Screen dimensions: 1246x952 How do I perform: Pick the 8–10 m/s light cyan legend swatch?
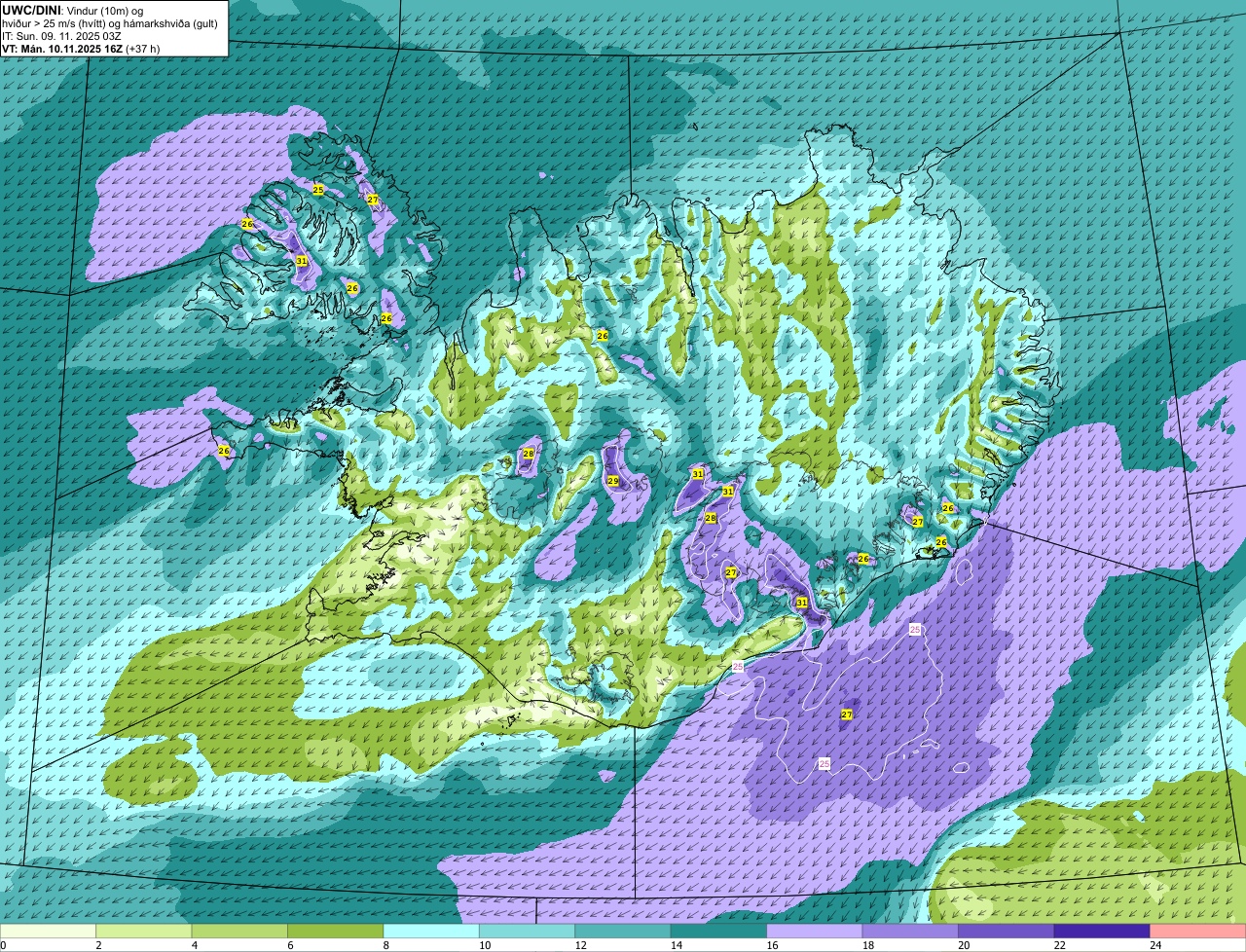pos(431,932)
